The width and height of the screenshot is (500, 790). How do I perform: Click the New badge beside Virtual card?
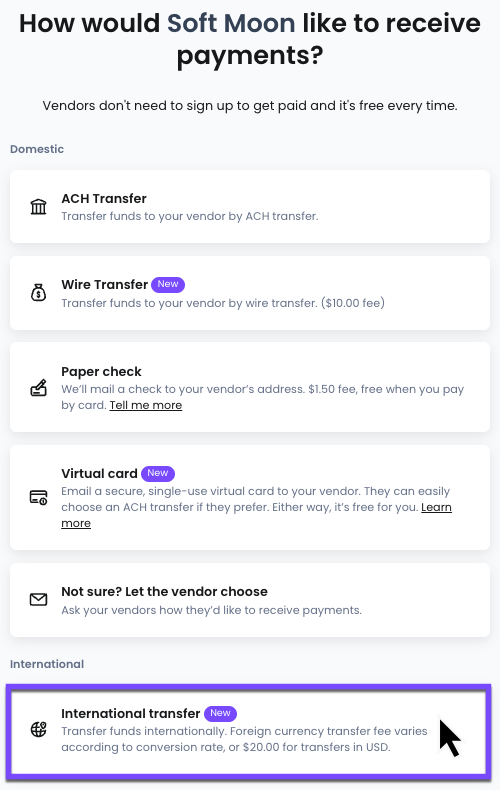158,474
